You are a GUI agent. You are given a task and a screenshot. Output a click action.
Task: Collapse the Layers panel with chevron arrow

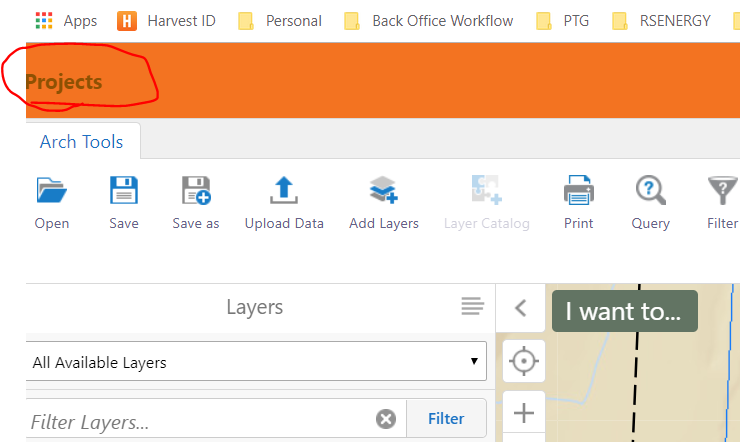[x=521, y=308]
